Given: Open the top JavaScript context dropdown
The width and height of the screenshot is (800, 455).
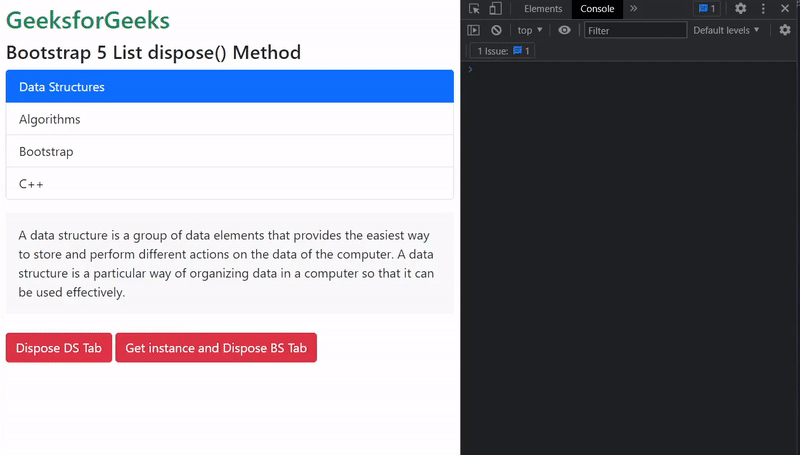Looking at the screenshot, I should pos(530,30).
